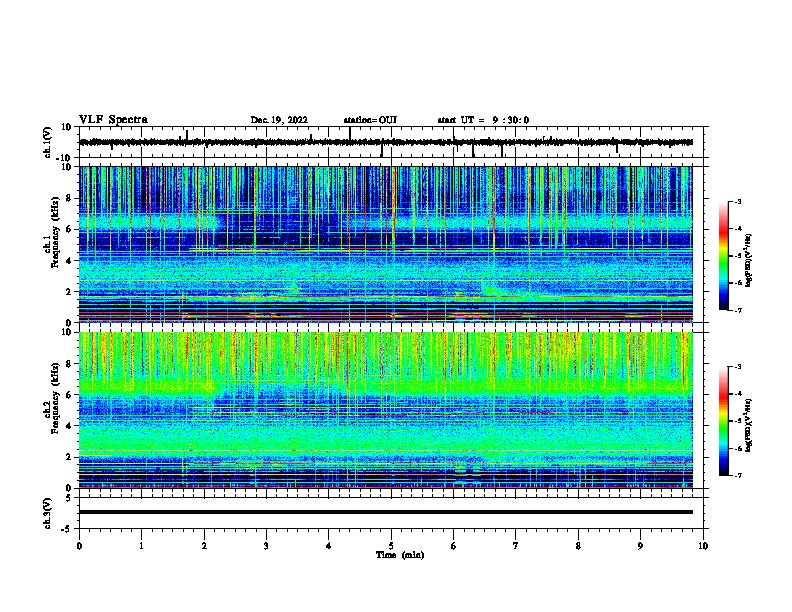Click the ch.2 spectrogram color scale bar
Viewport: 792px width, 612px height.
(x=723, y=421)
